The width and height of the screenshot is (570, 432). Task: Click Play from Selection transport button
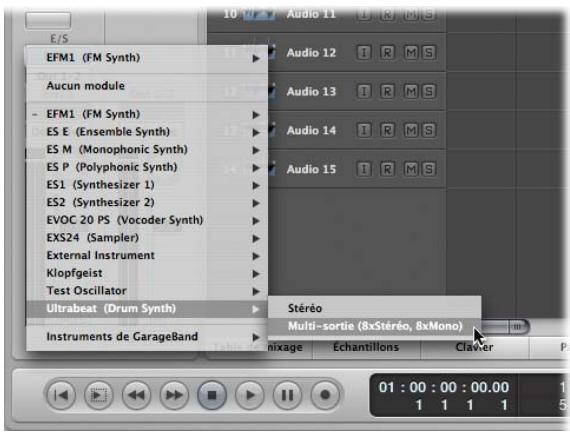pos(98,395)
